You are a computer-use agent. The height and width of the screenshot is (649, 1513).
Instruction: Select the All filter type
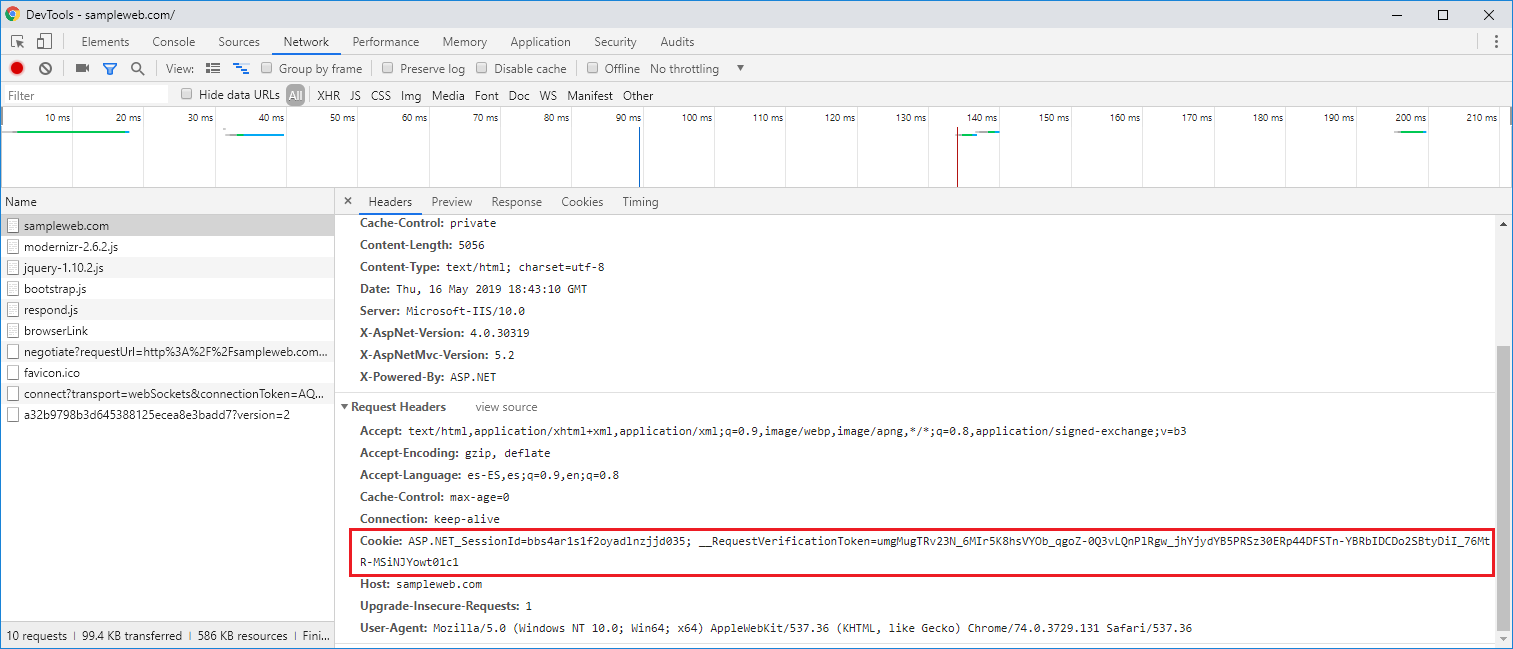295,96
